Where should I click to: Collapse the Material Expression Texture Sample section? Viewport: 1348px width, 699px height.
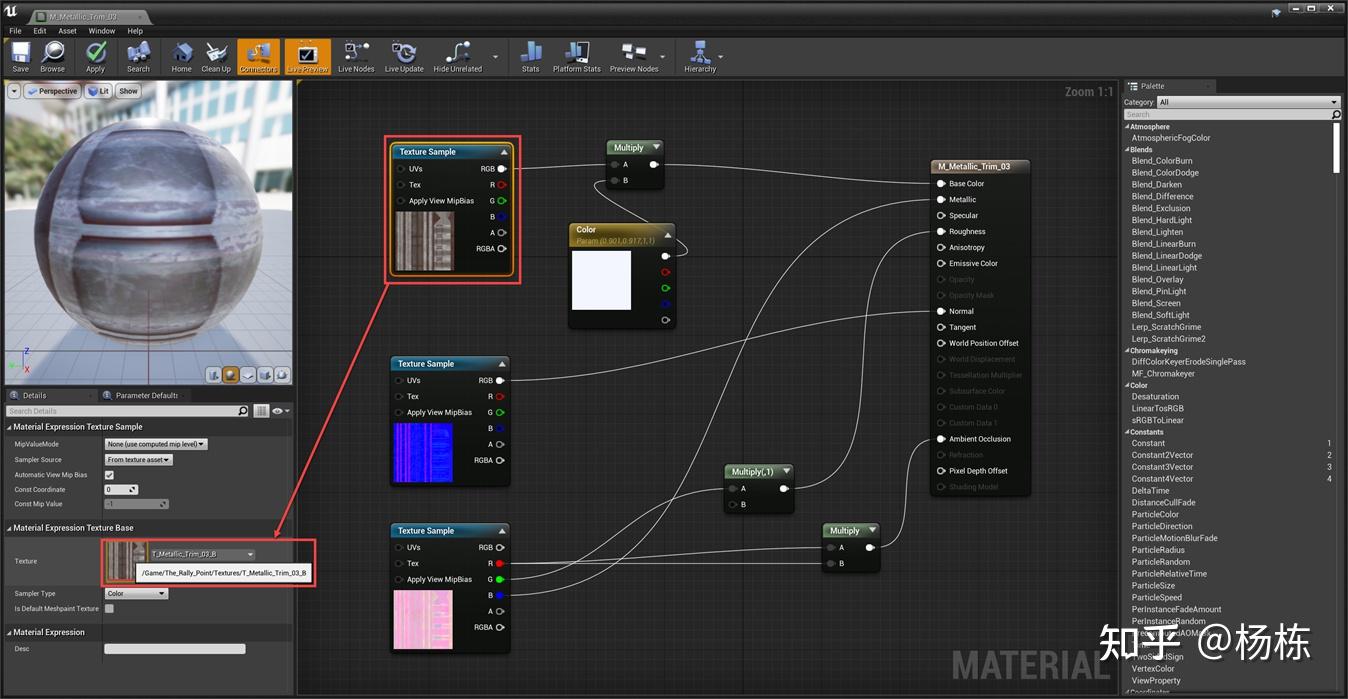point(9,427)
